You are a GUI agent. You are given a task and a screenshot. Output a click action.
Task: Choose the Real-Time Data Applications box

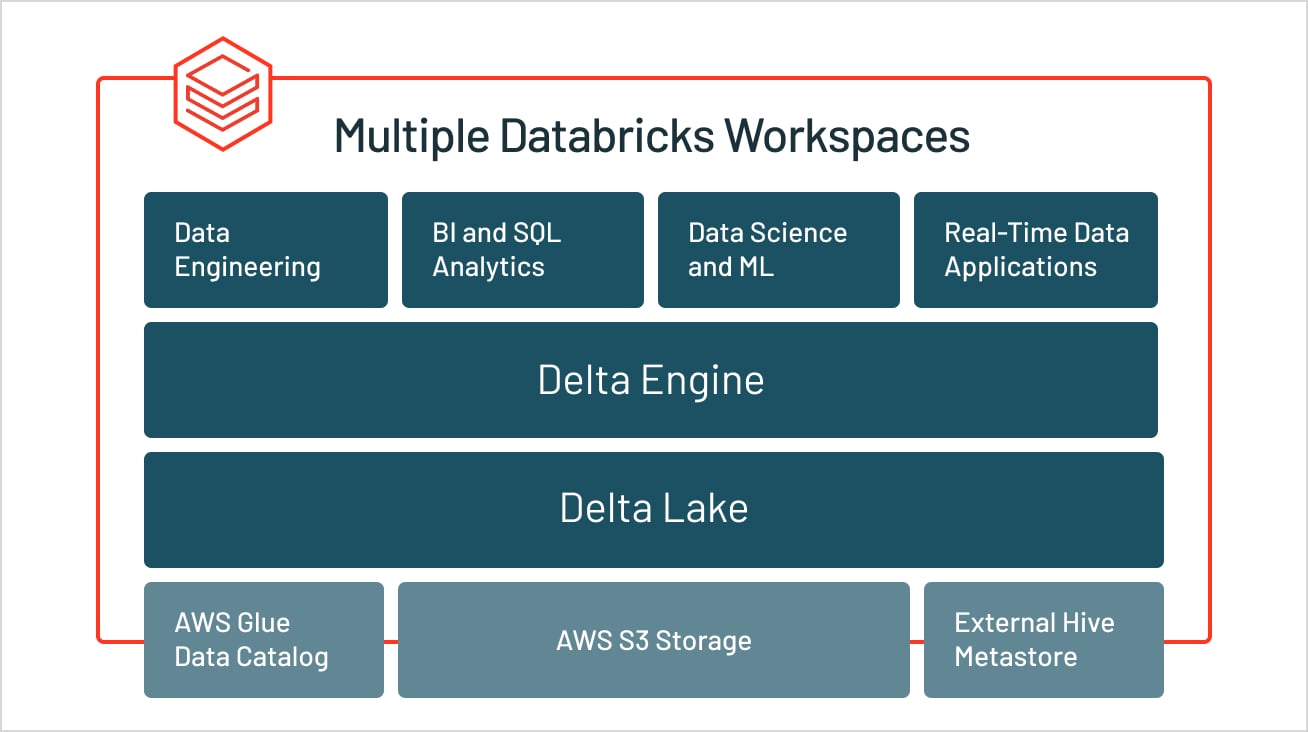point(1036,250)
